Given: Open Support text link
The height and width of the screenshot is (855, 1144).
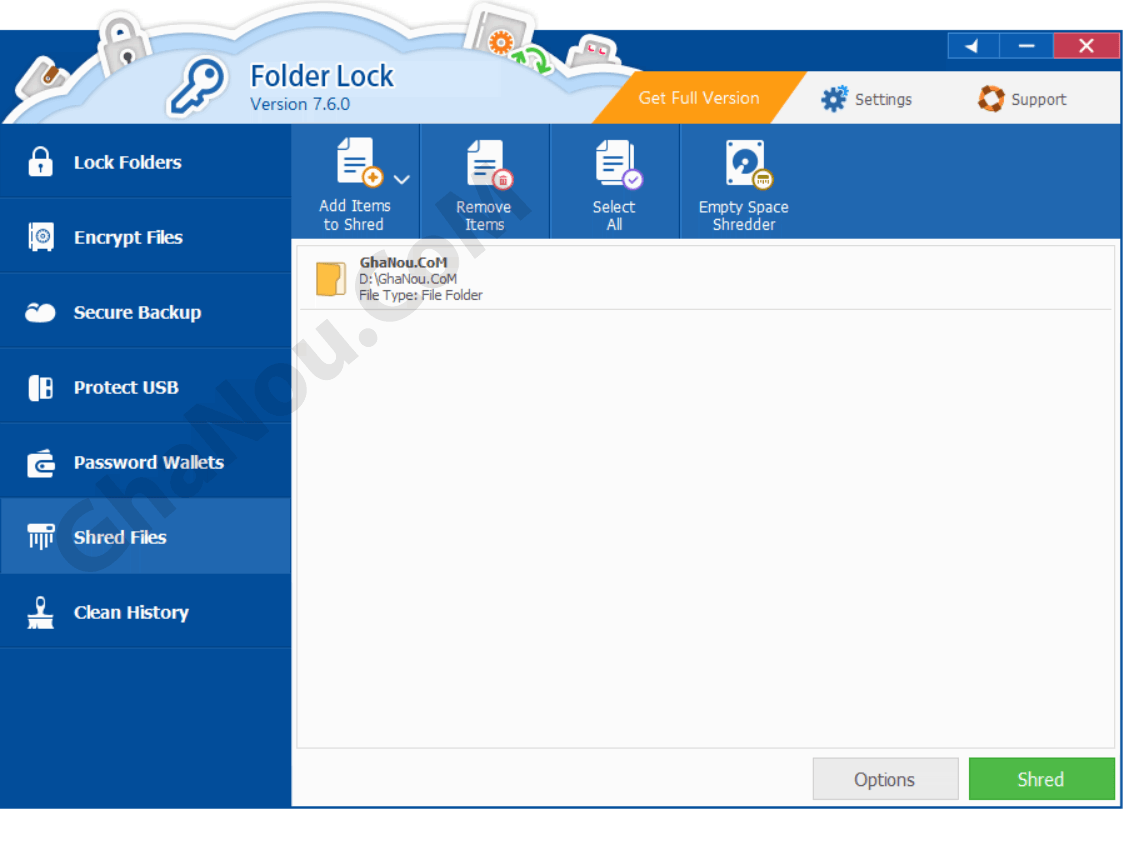Looking at the screenshot, I should pyautogui.click(x=1038, y=99).
